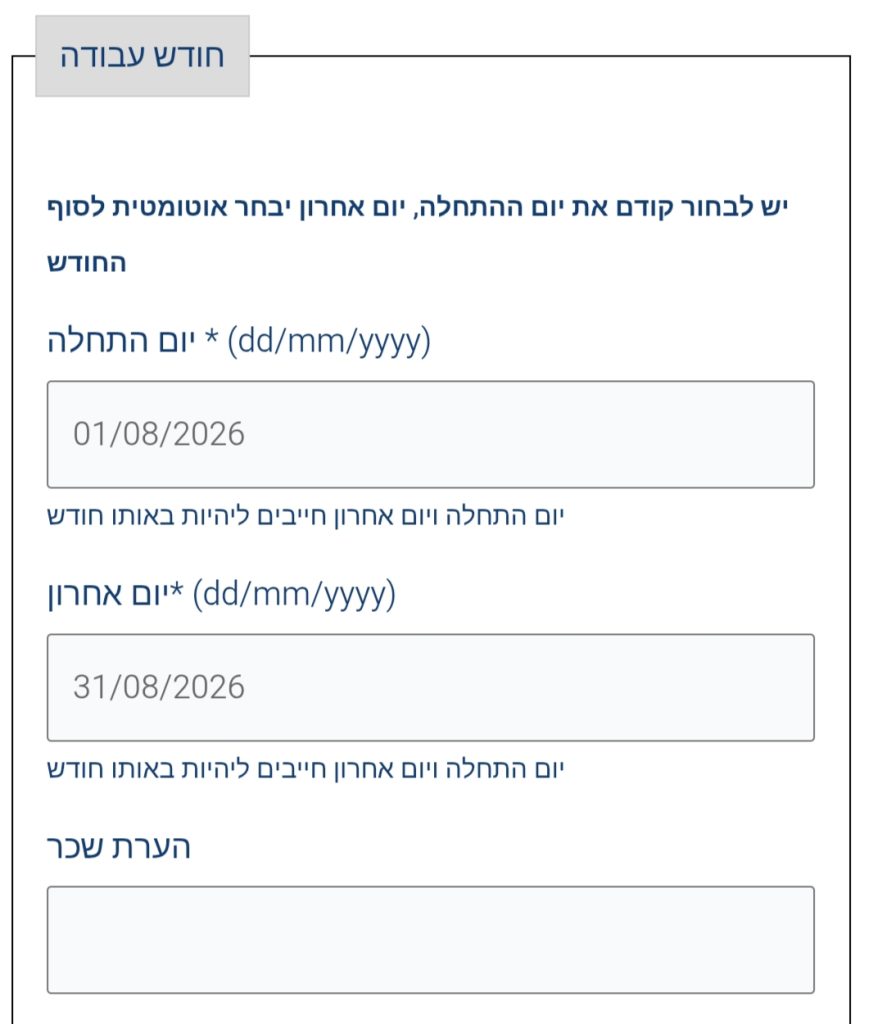This screenshot has width=873, height=1024.
Task: Click the חודש עבודה section legend
Action: tap(142, 56)
